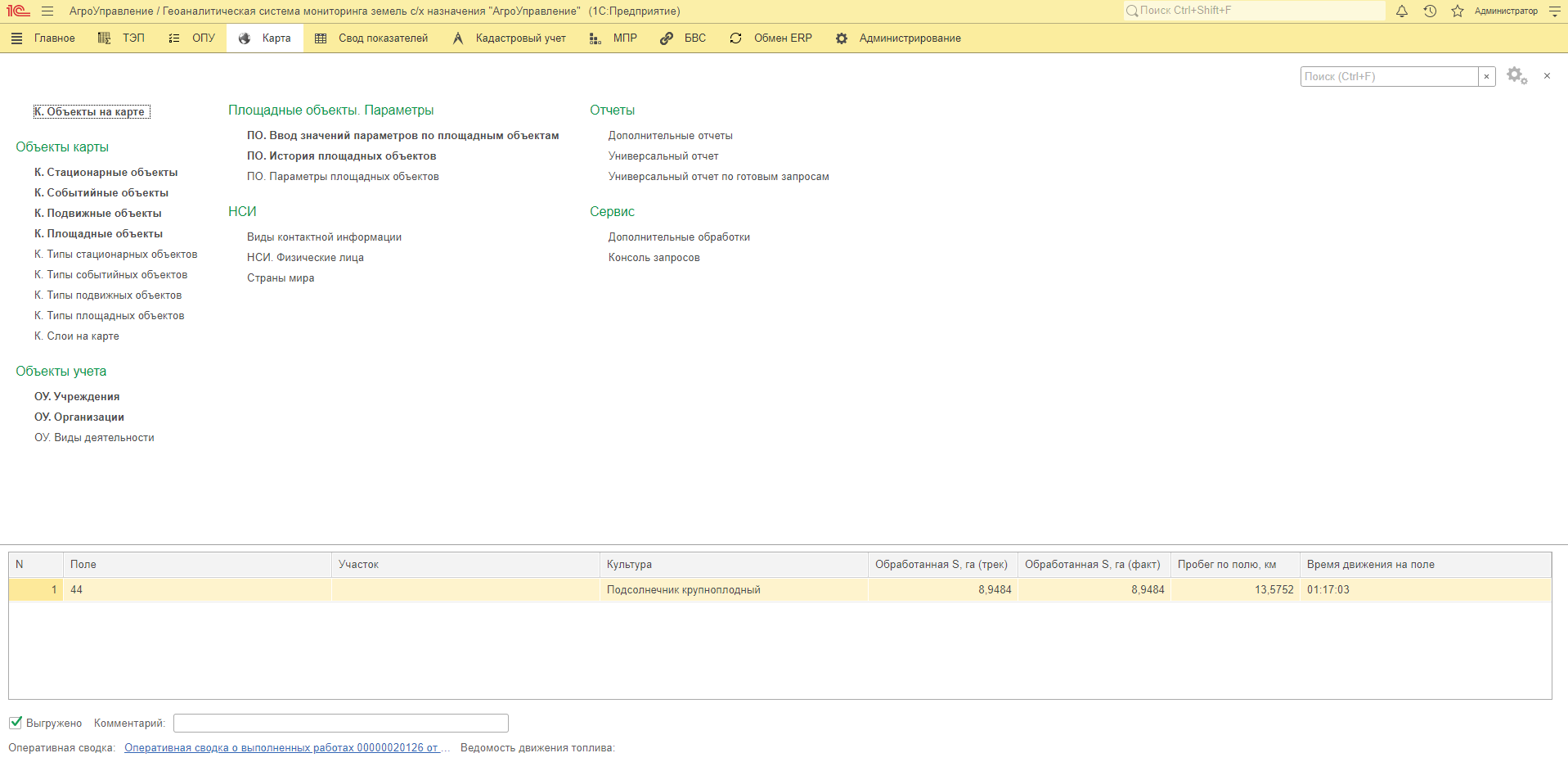
Task: Open notifications bell icon
Action: (x=1402, y=11)
